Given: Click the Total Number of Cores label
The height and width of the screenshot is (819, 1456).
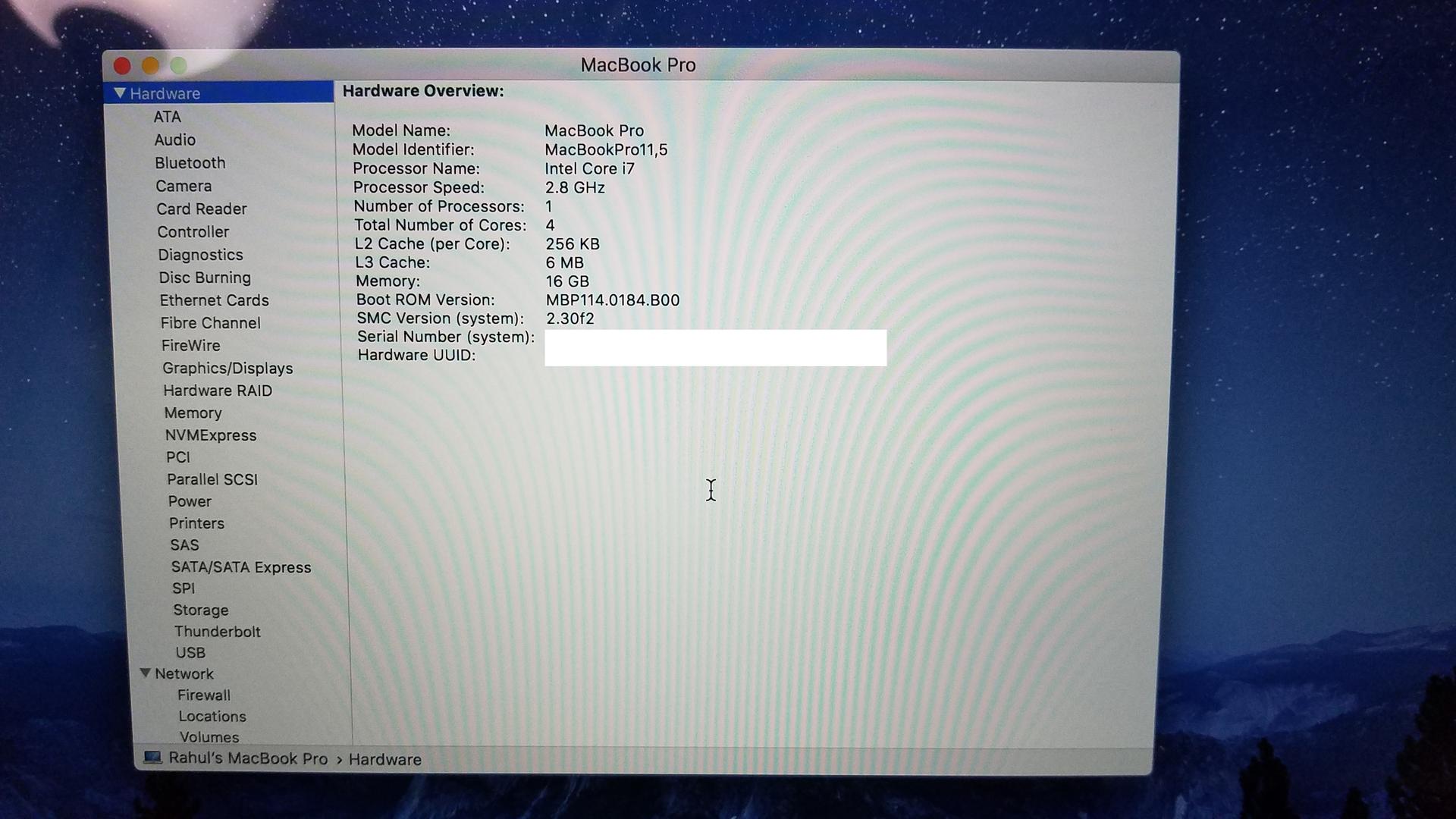Looking at the screenshot, I should [440, 225].
